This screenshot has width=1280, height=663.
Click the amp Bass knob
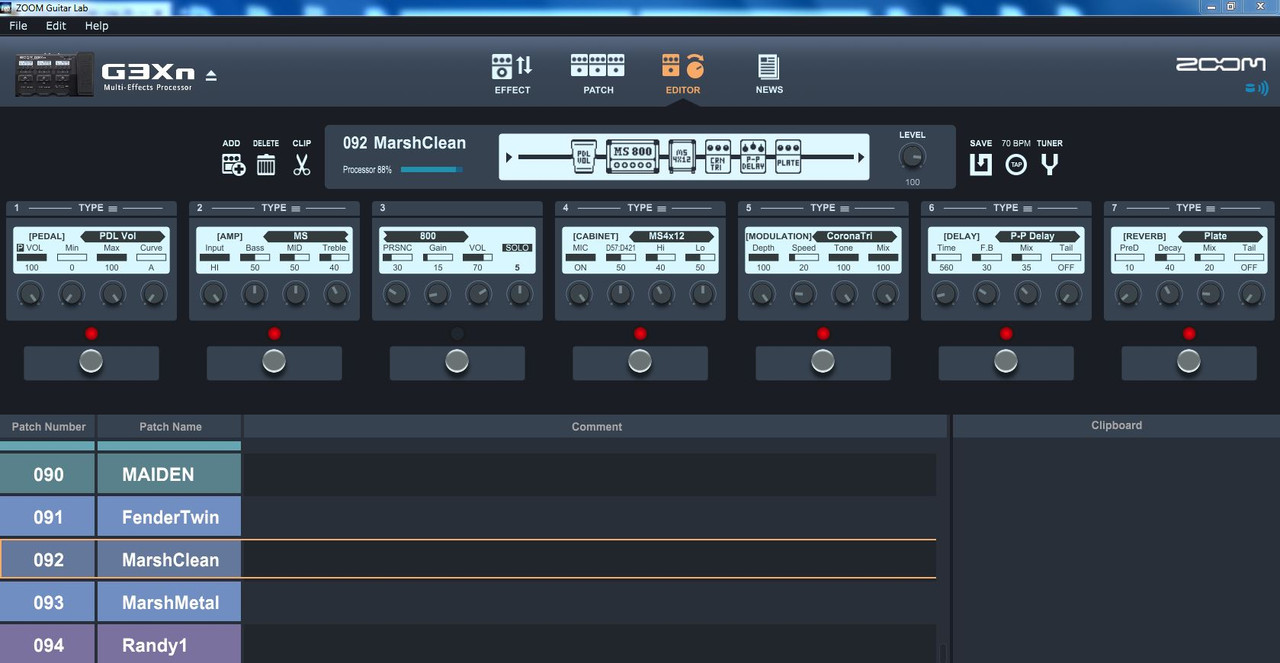(x=255, y=294)
